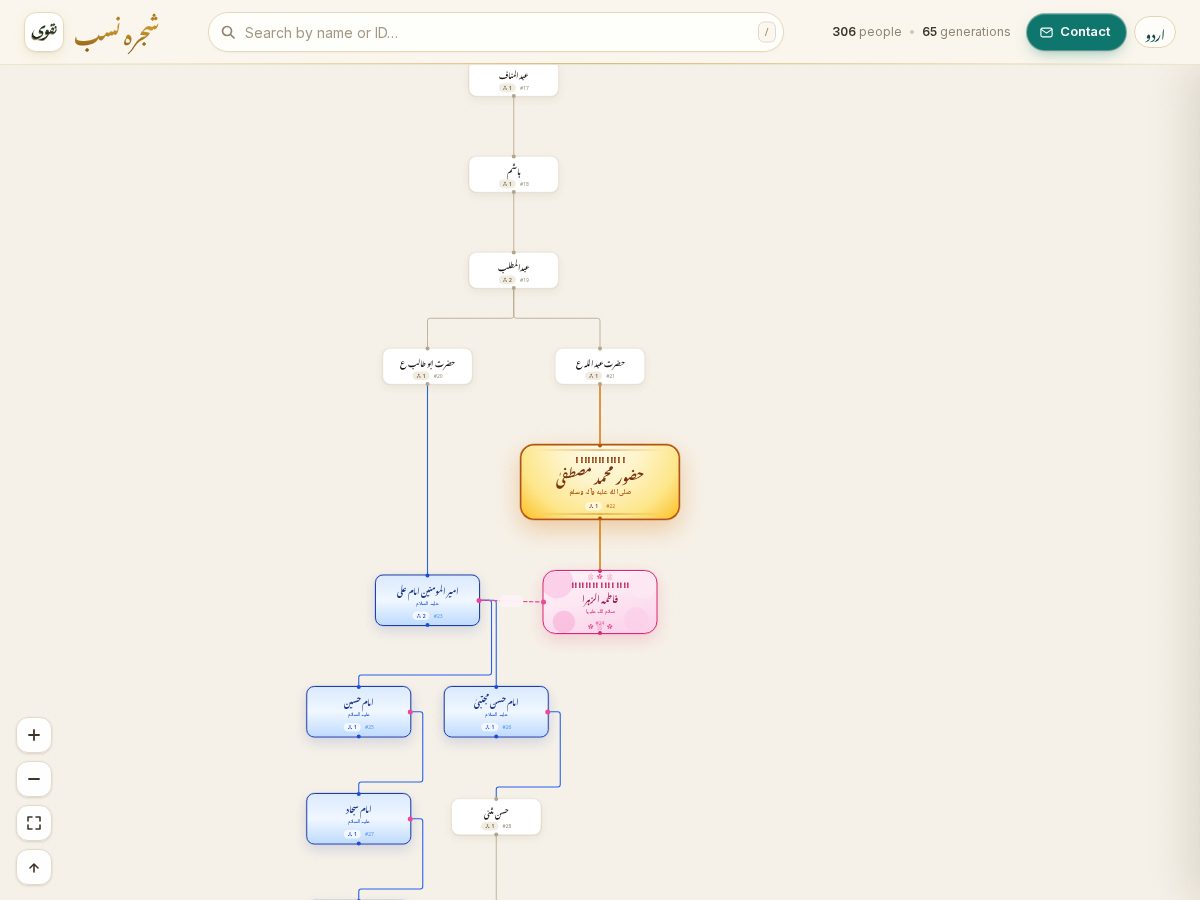
Task: Click the 65 generations count
Action: 966,32
